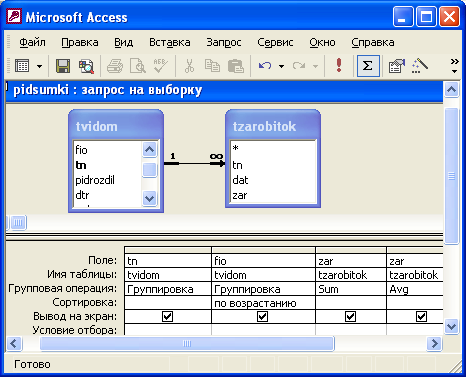466x377 pixels.
Task: Click the tn Поле cell in grid
Action: click(x=168, y=261)
